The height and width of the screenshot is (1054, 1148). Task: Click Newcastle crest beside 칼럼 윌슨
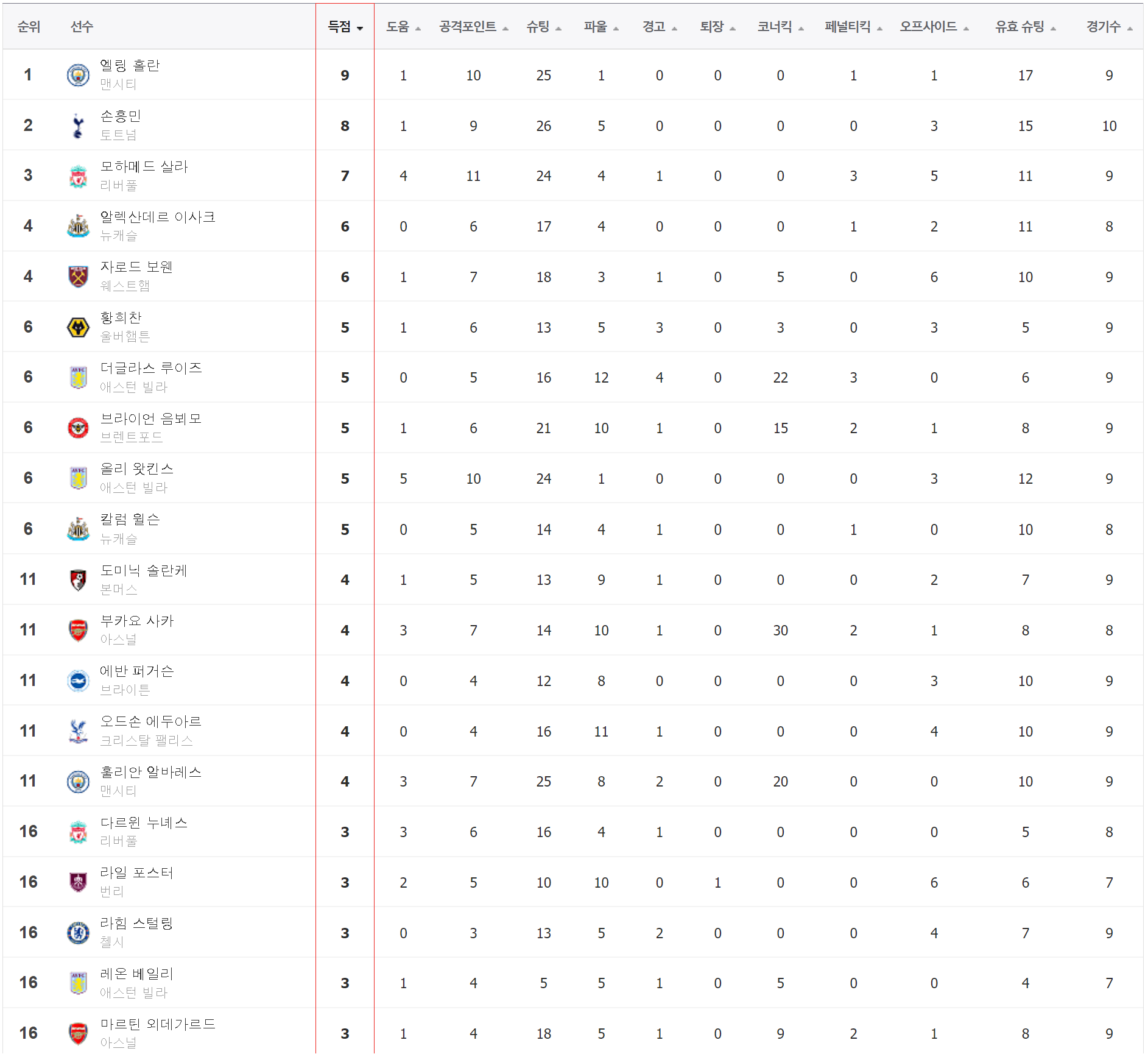(x=78, y=529)
